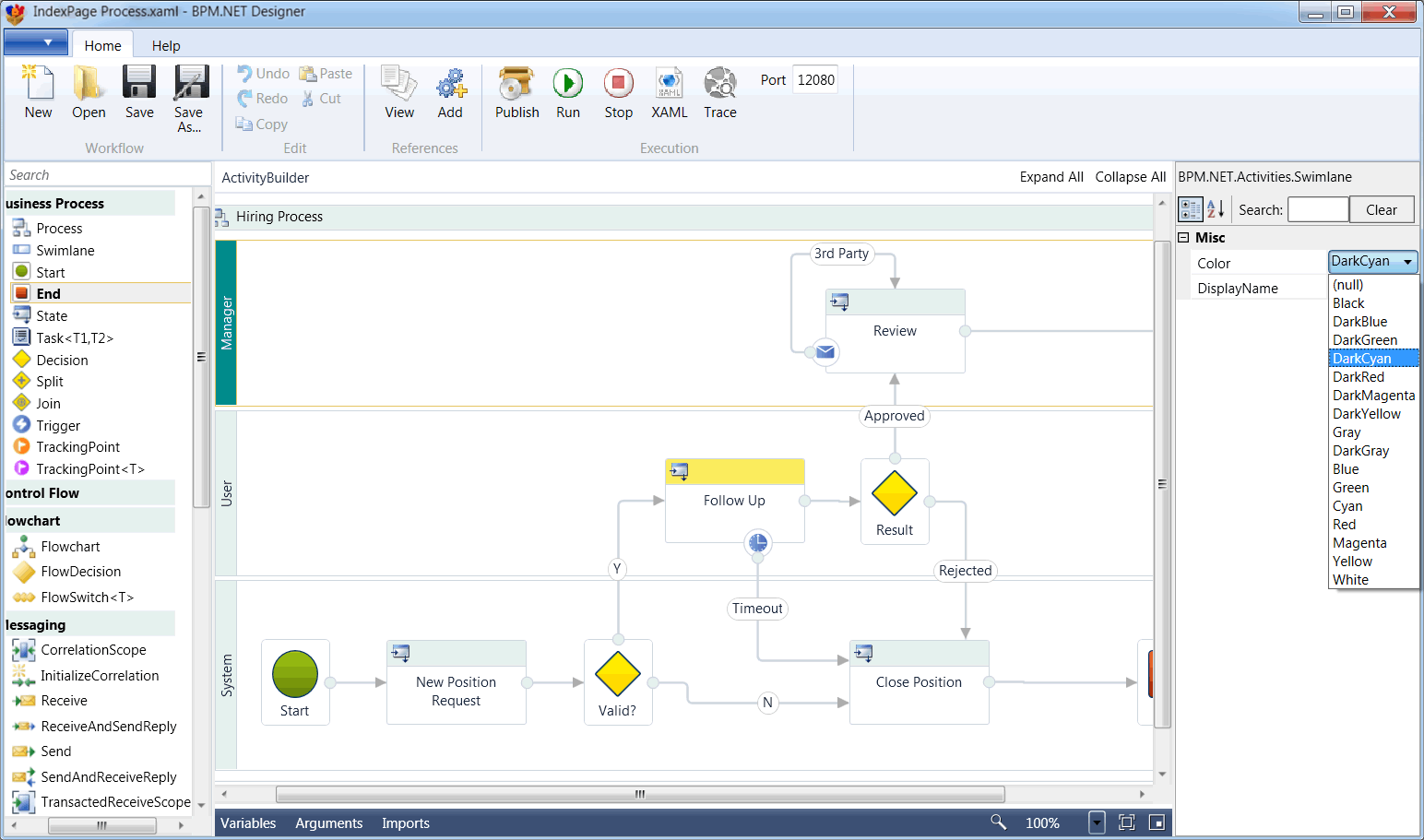Click the zoom magnifier icon

(998, 822)
